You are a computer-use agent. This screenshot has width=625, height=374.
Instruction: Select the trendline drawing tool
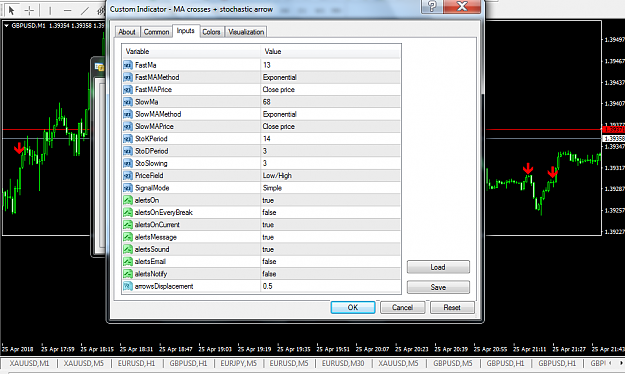click(x=85, y=10)
